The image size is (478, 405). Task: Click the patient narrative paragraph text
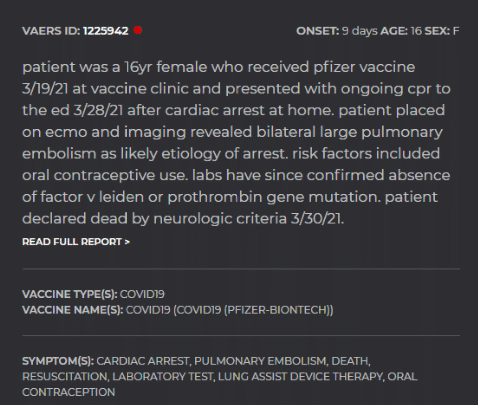[237, 143]
